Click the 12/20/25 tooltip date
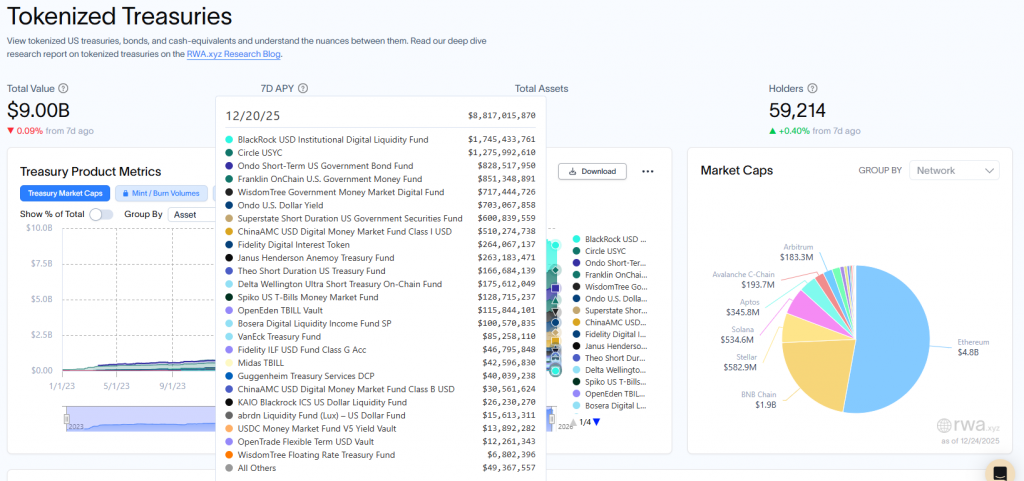Screen dimensions: 1024x481 pyautogui.click(x=253, y=116)
